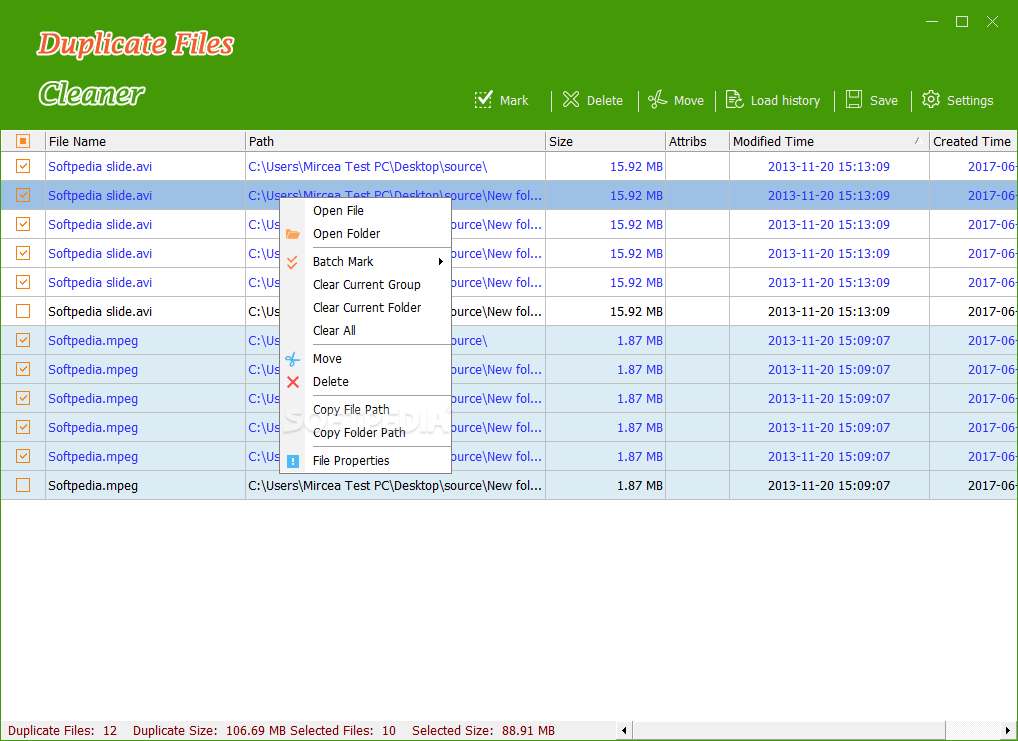Click first row's path ending in 'source\'
Viewport: 1018px width, 741px height.
[367, 167]
